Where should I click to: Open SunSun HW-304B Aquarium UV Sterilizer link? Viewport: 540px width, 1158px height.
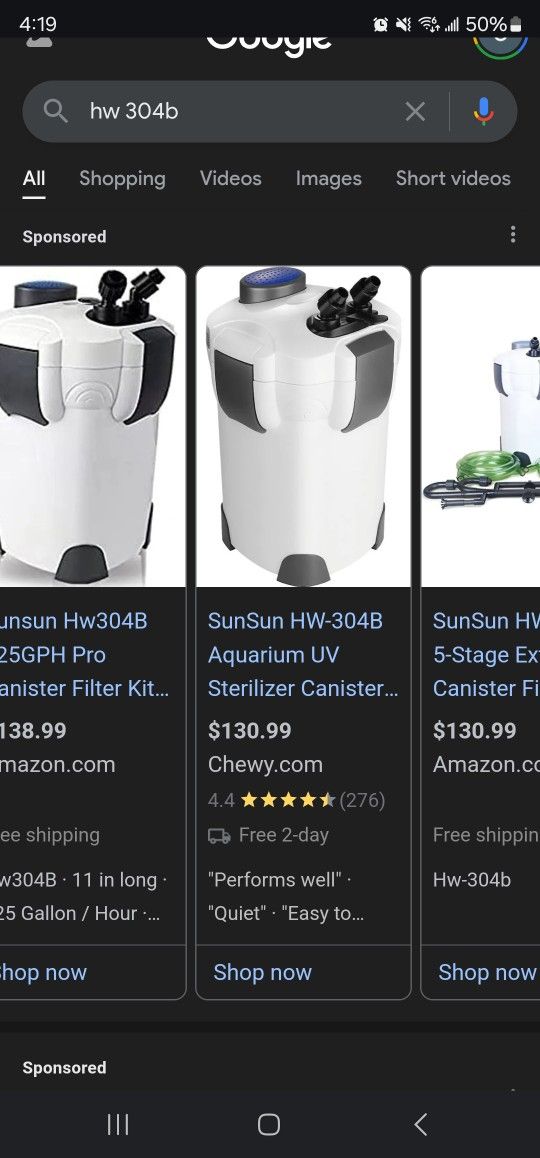click(x=303, y=654)
